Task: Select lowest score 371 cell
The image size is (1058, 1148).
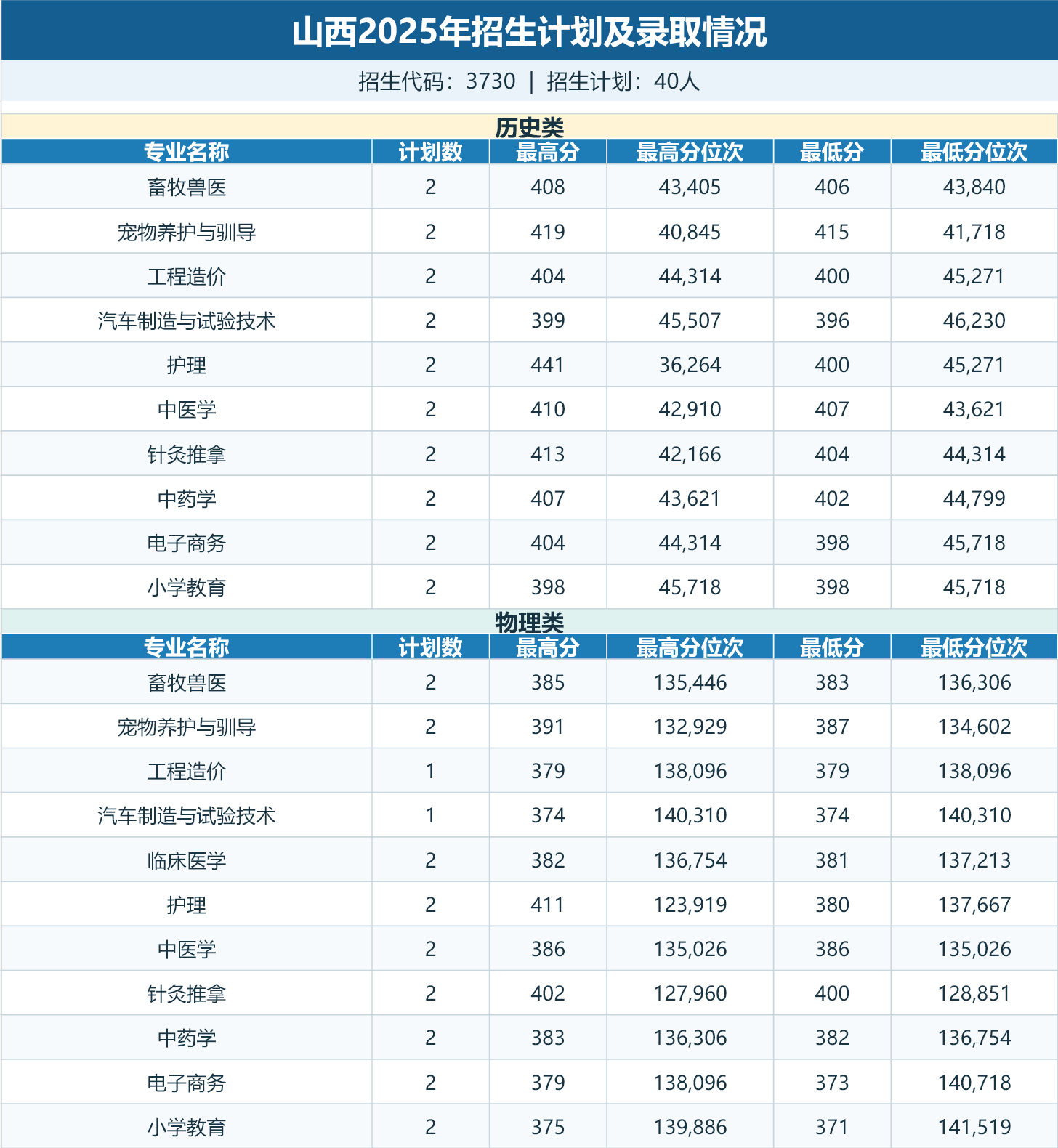Action: click(x=832, y=1127)
